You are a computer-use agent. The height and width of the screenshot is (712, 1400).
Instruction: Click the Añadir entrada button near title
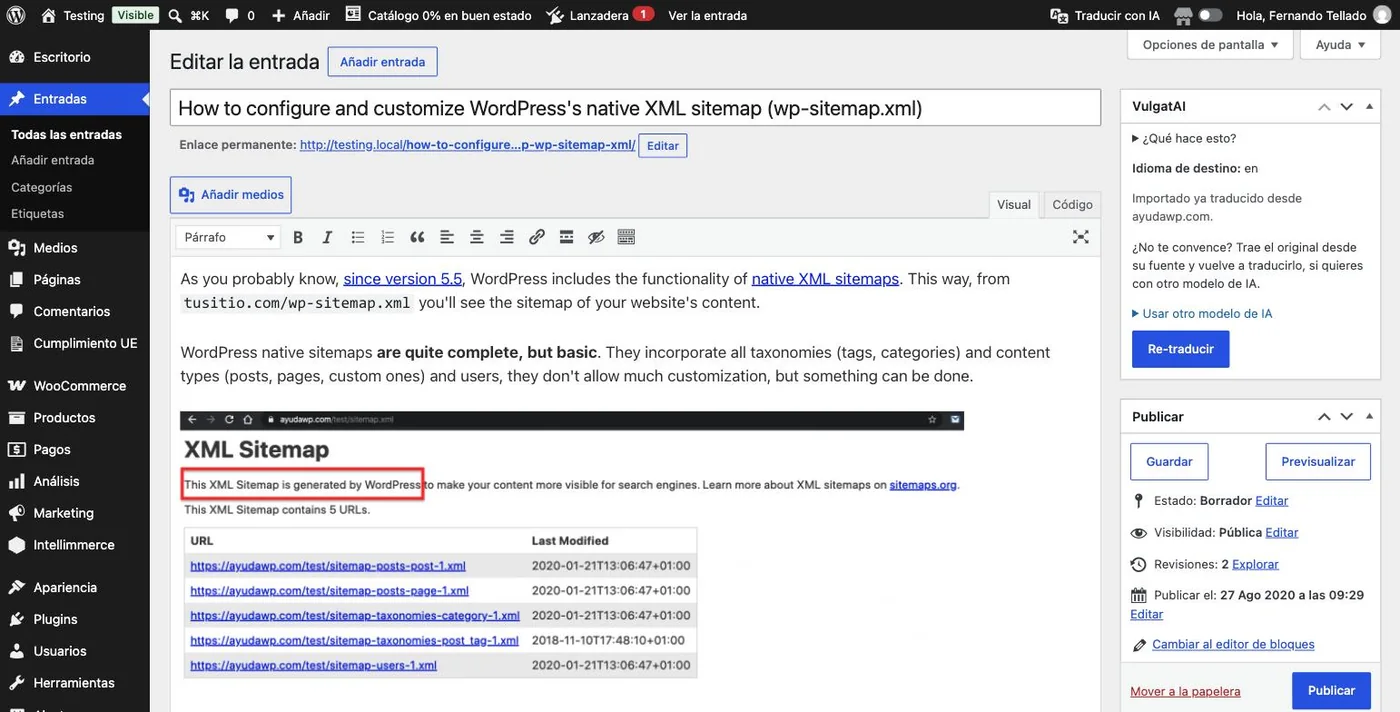click(382, 62)
